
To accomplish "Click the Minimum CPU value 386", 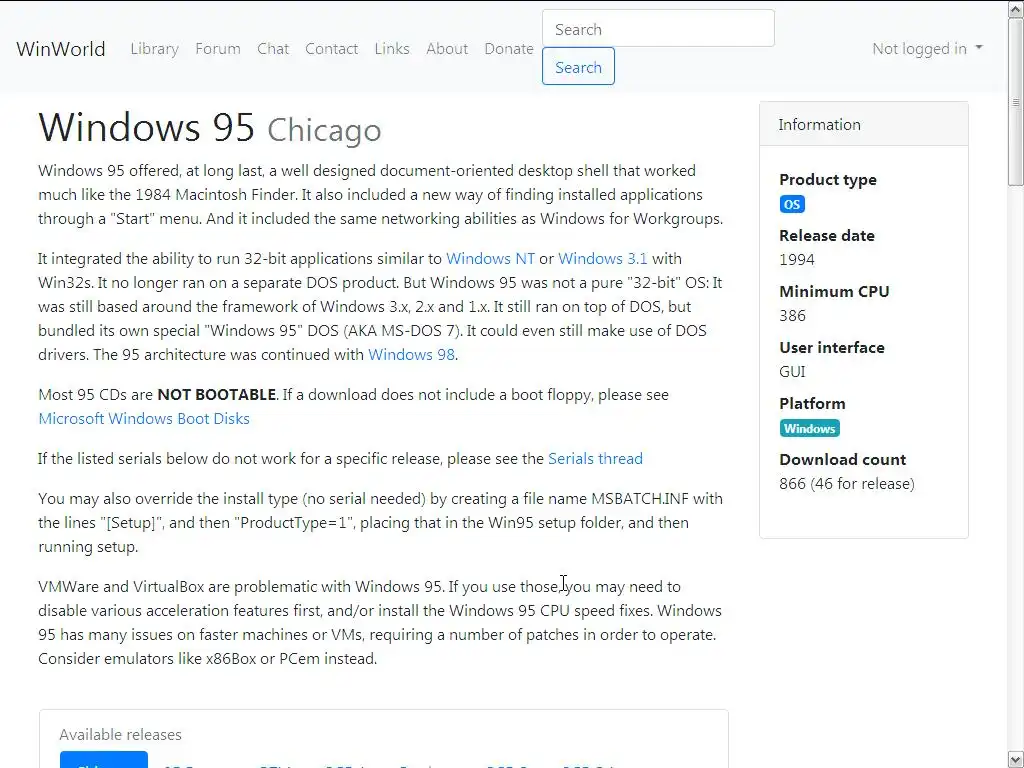I will [792, 316].
